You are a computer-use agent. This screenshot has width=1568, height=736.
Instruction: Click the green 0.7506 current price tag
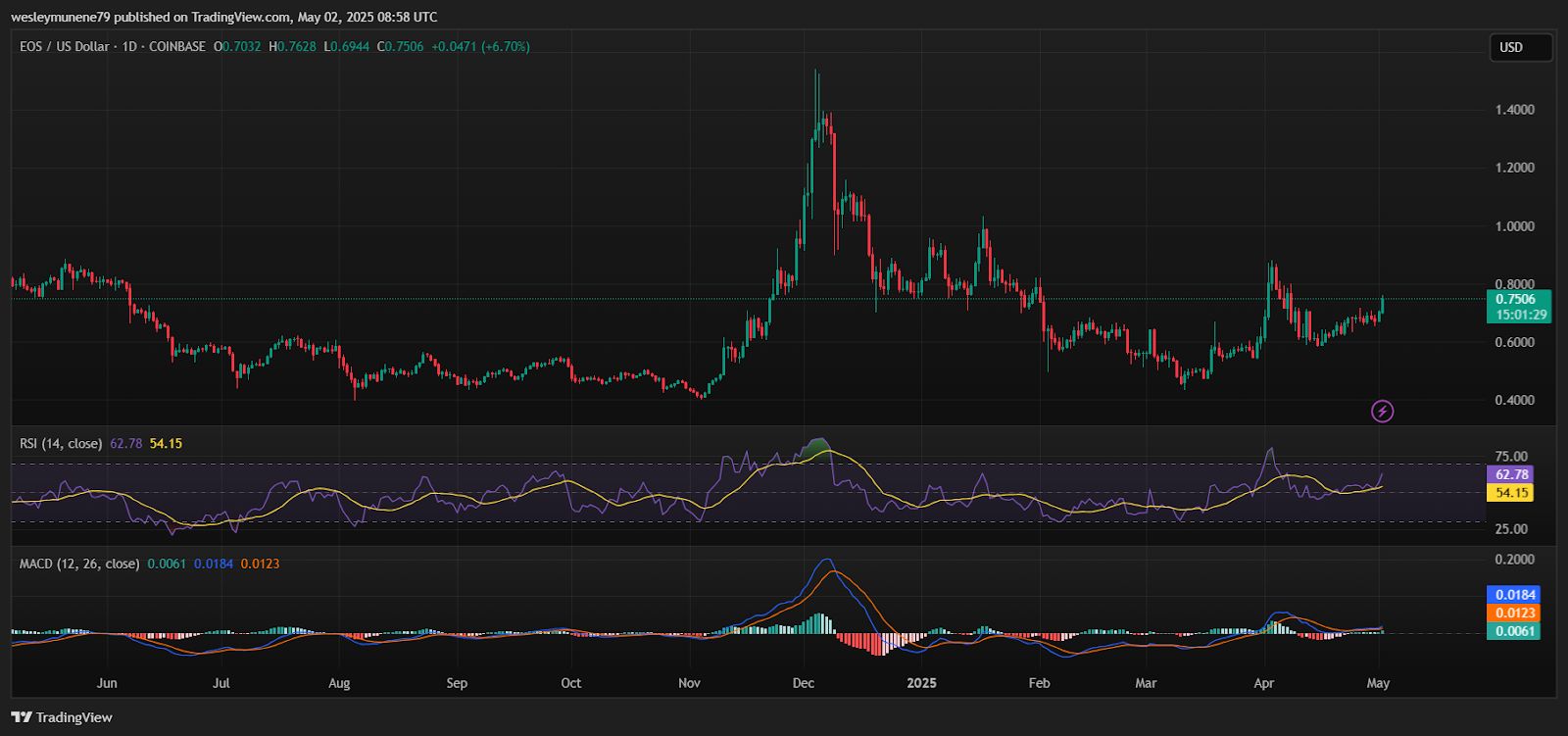pos(1517,299)
